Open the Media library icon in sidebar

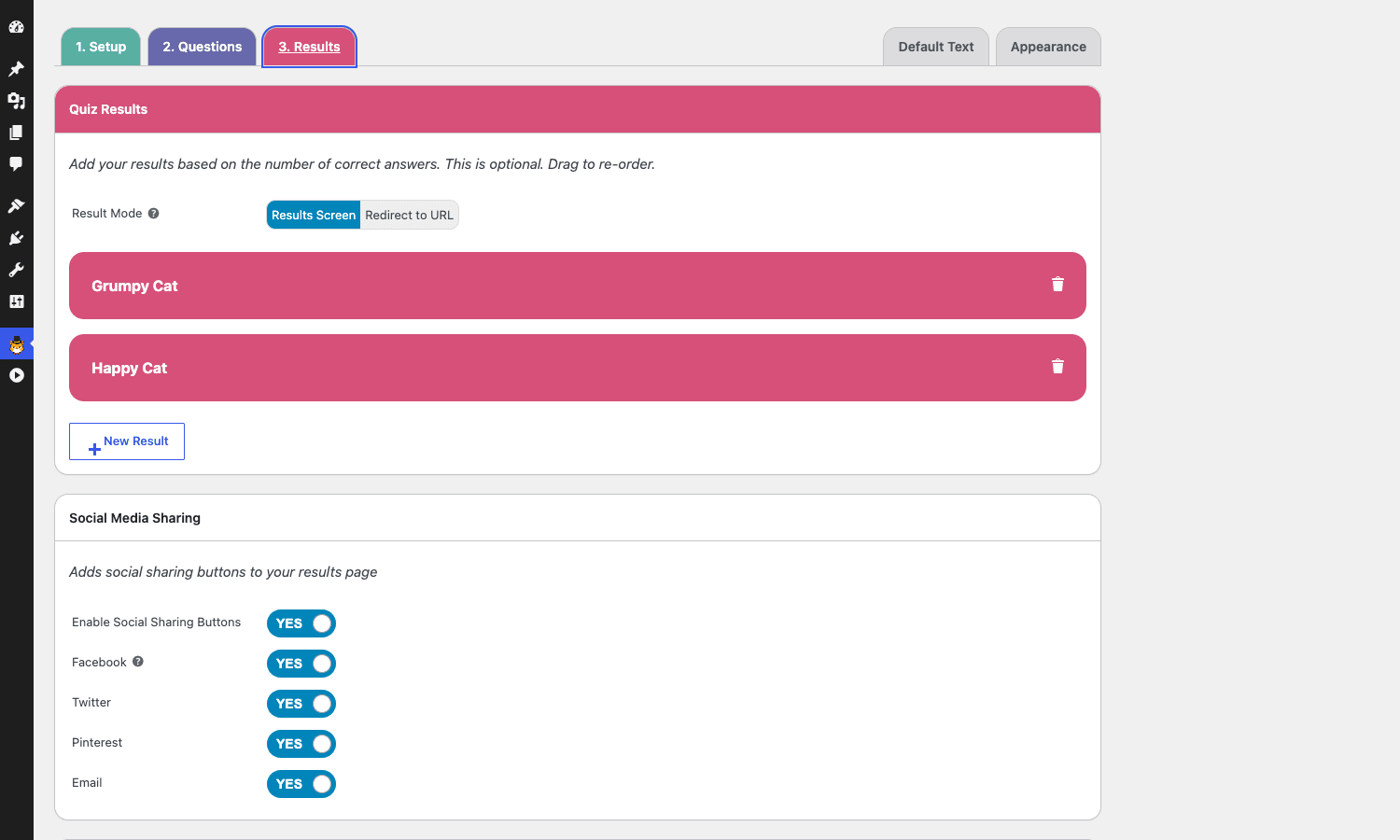16,101
